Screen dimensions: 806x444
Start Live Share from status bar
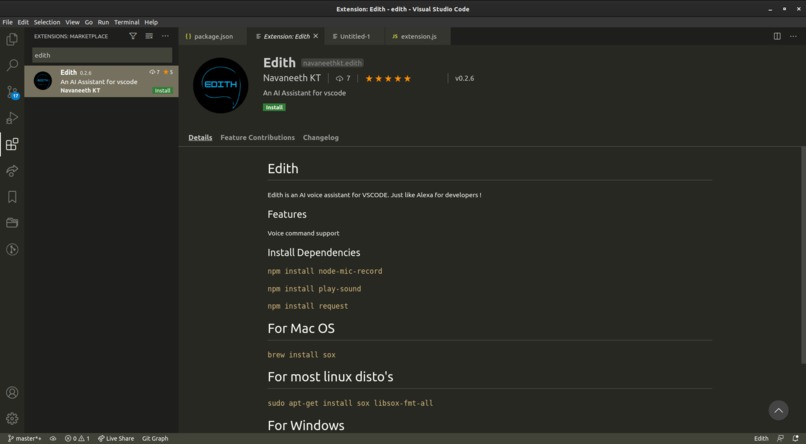pyautogui.click(x=116, y=438)
